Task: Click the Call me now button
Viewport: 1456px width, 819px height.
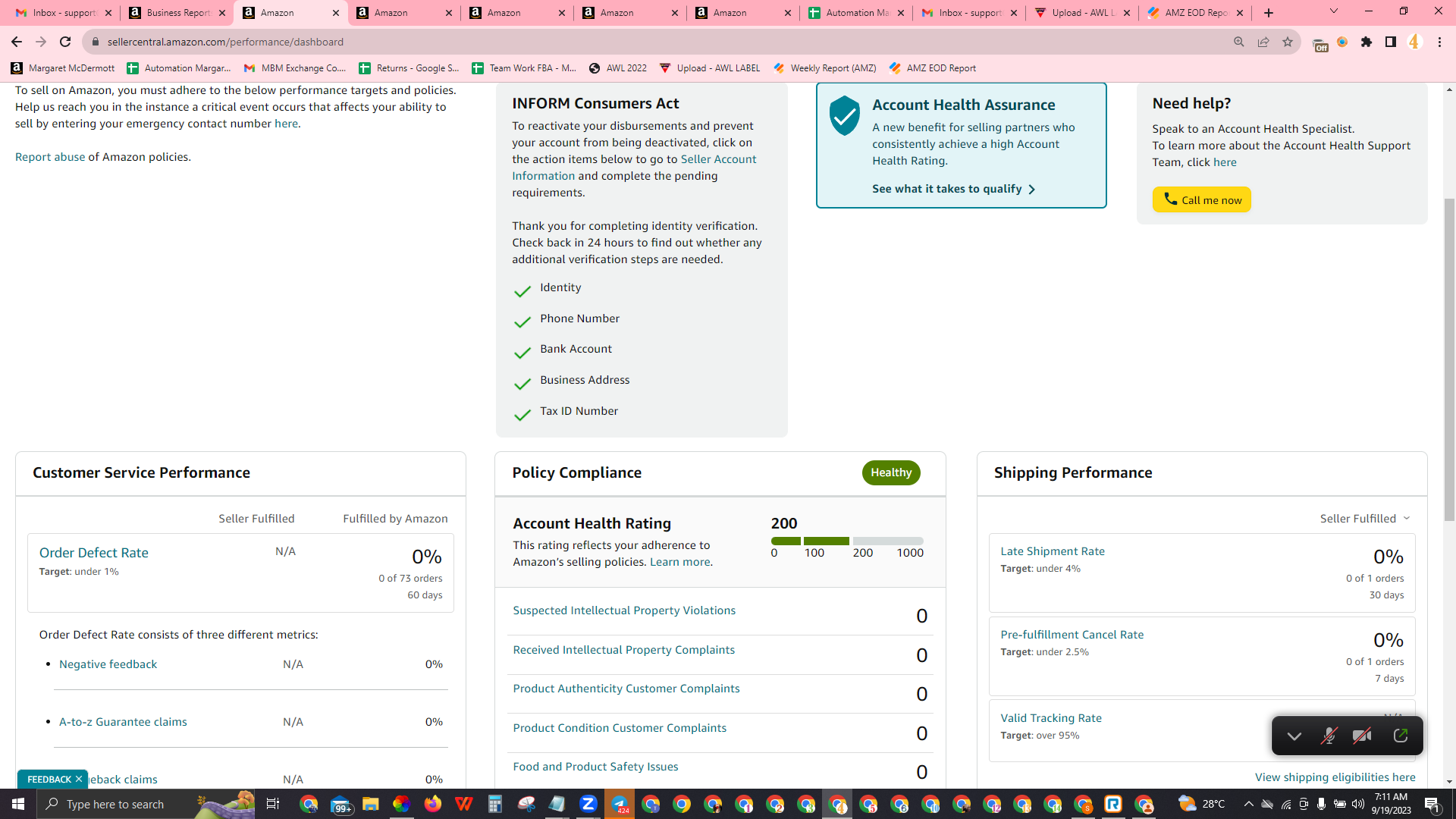Action: (1202, 199)
